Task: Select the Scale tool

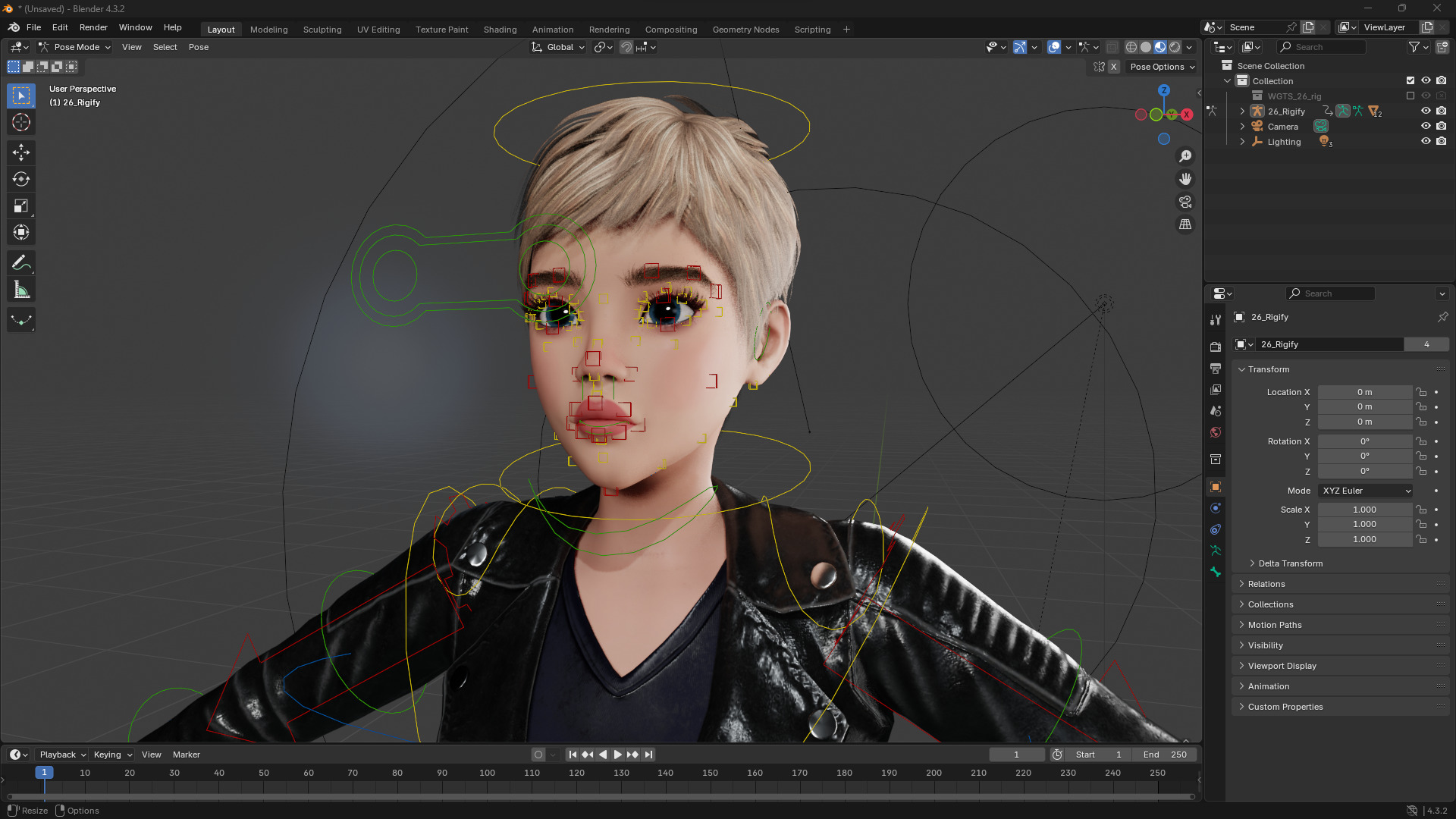Action: pos(21,206)
